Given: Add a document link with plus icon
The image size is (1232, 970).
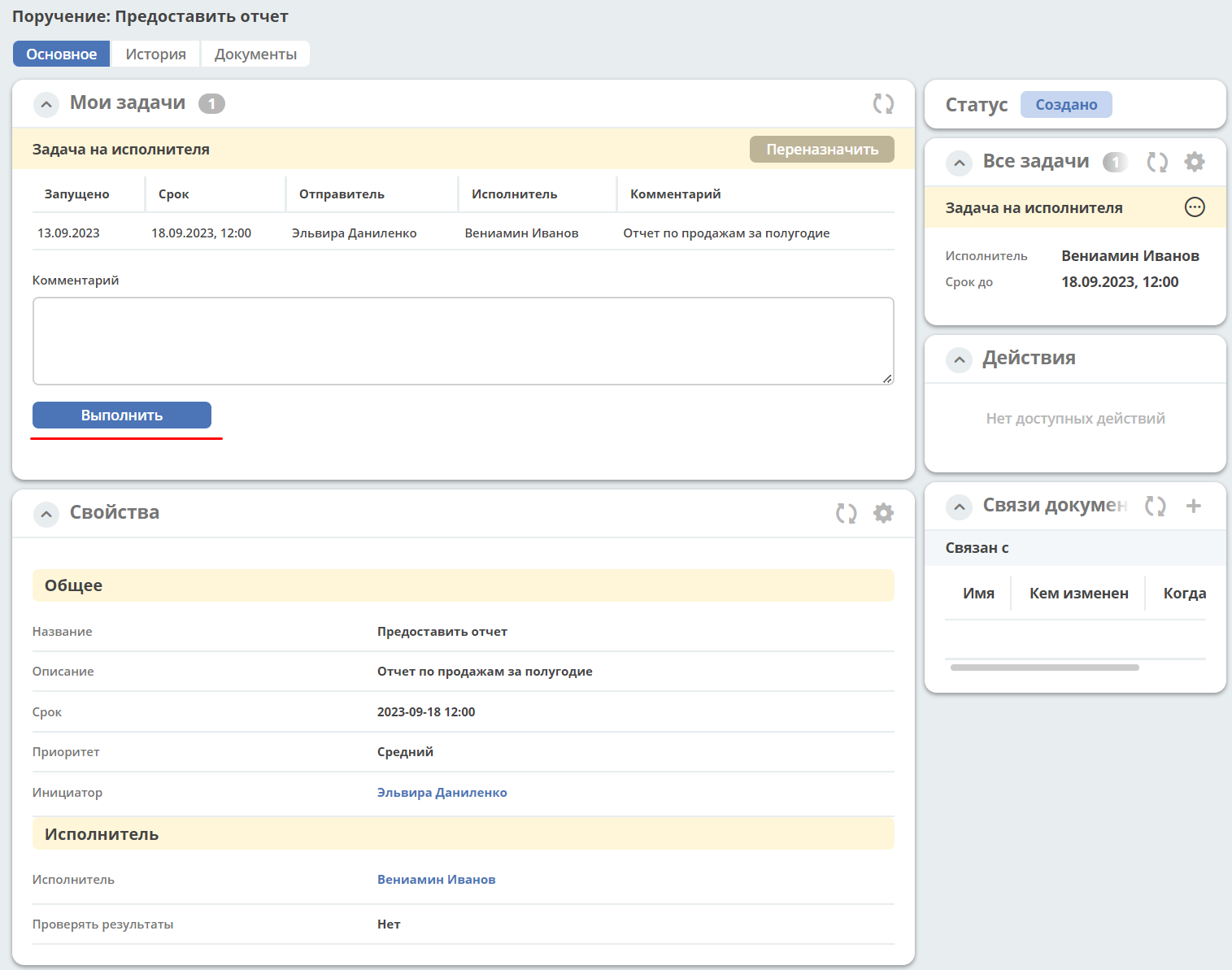Looking at the screenshot, I should pos(1193,506).
